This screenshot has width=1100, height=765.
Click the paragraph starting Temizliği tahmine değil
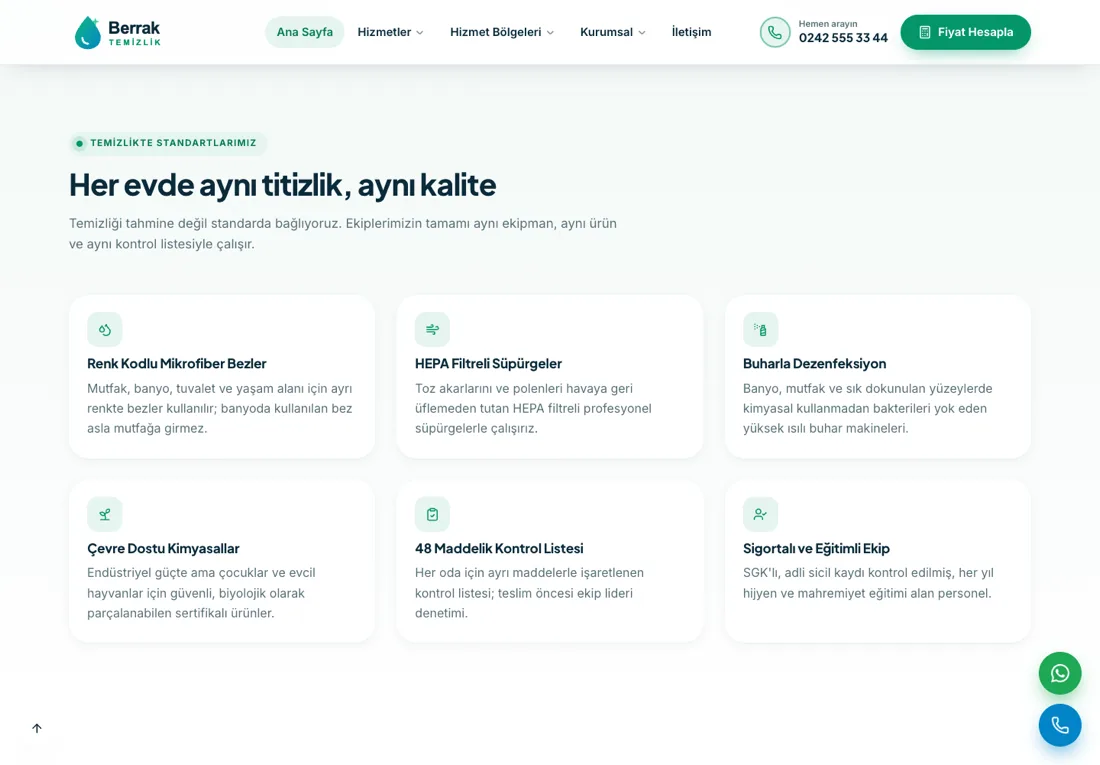point(343,234)
